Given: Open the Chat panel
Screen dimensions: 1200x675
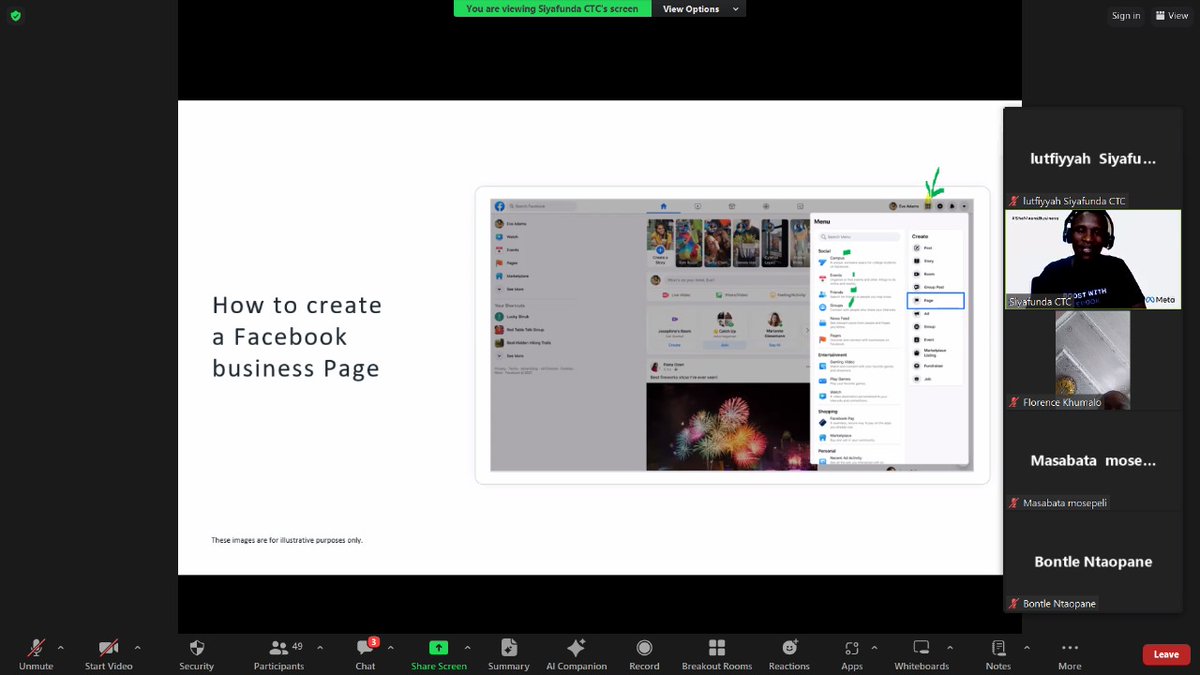Looking at the screenshot, I should tap(366, 654).
